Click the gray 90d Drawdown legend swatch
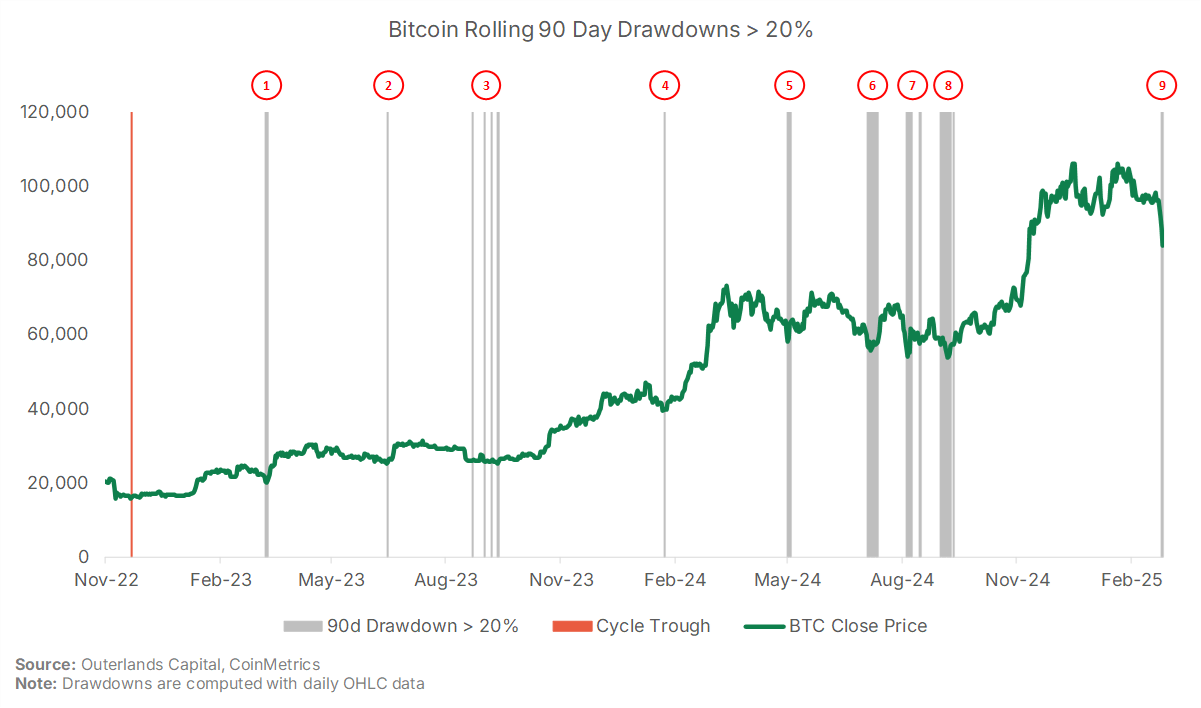Viewport: 1201px width, 708px height. (303, 627)
